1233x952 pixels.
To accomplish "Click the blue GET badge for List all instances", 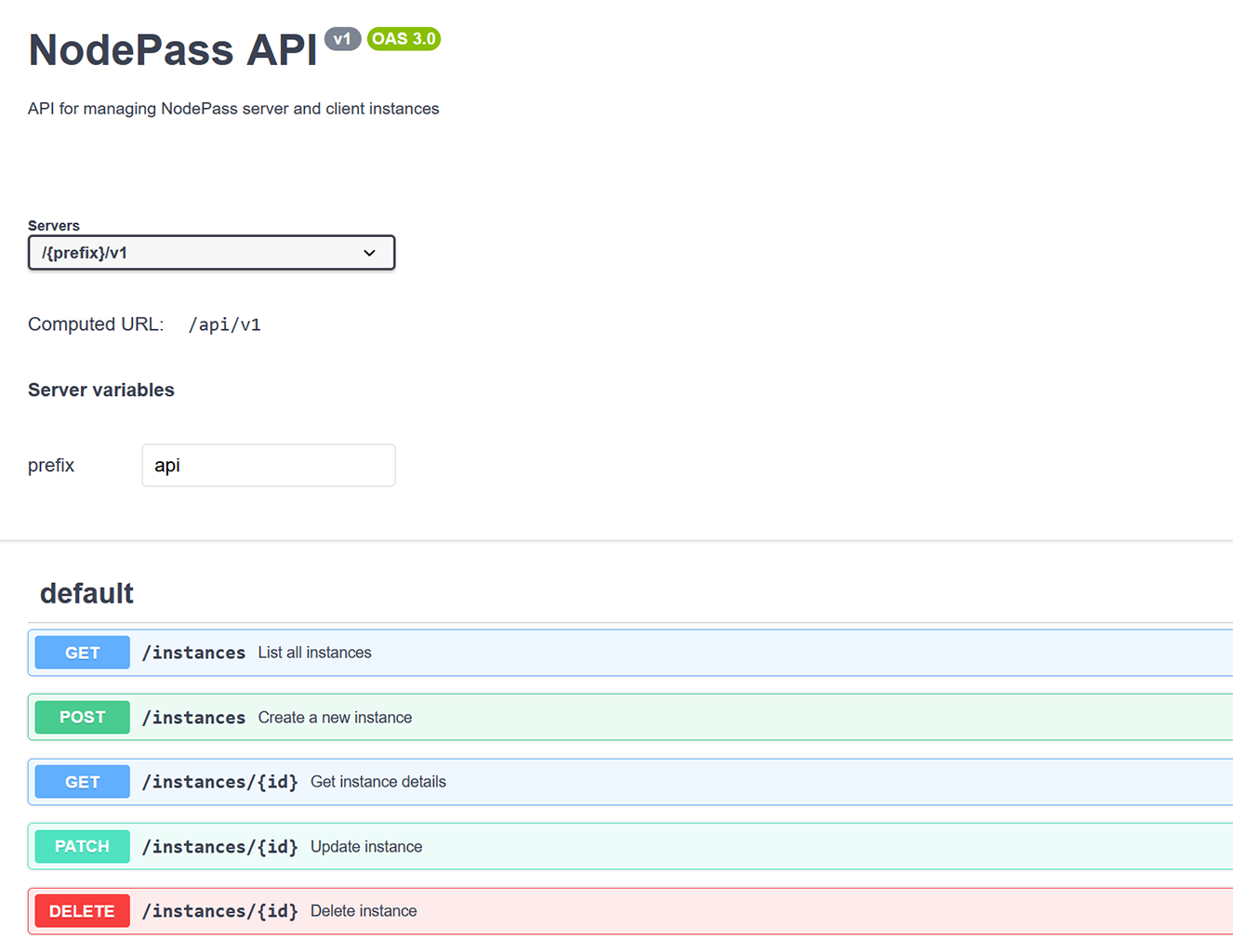I will (82, 653).
